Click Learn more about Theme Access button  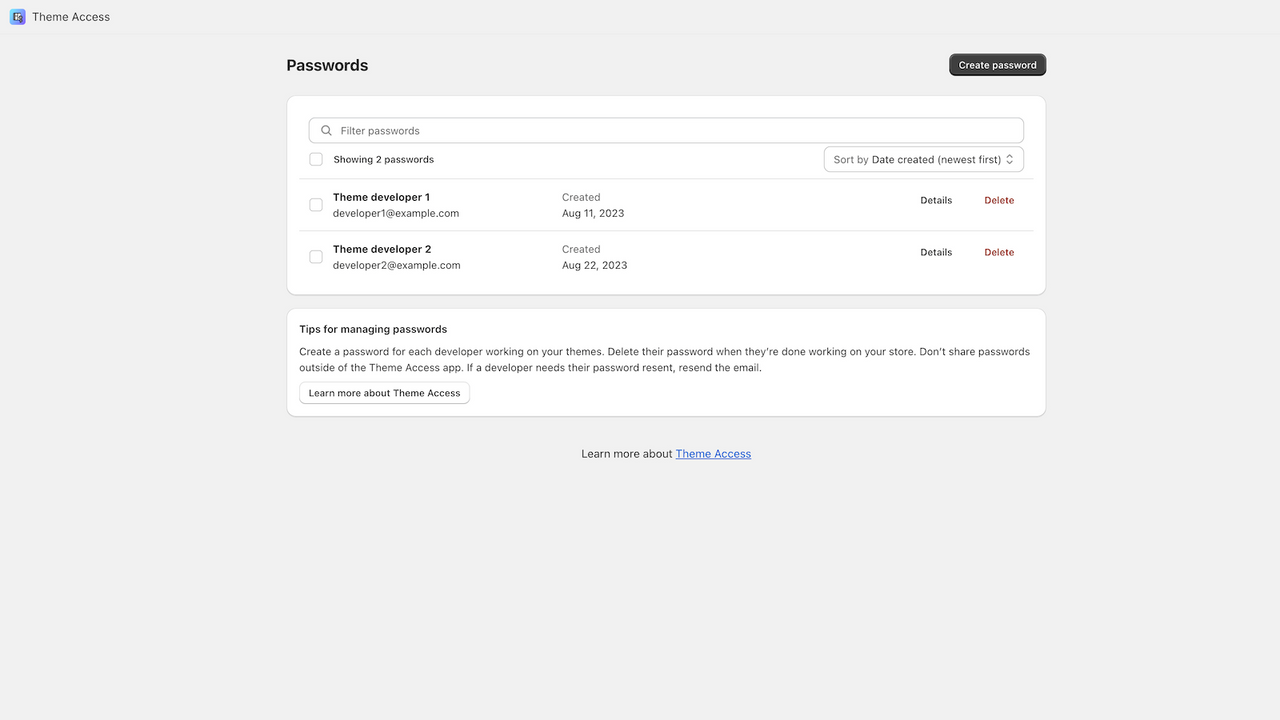click(383, 392)
